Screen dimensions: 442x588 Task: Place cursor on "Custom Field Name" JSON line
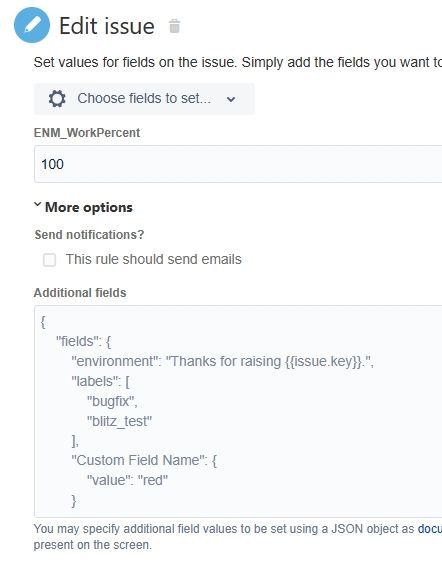(144, 460)
